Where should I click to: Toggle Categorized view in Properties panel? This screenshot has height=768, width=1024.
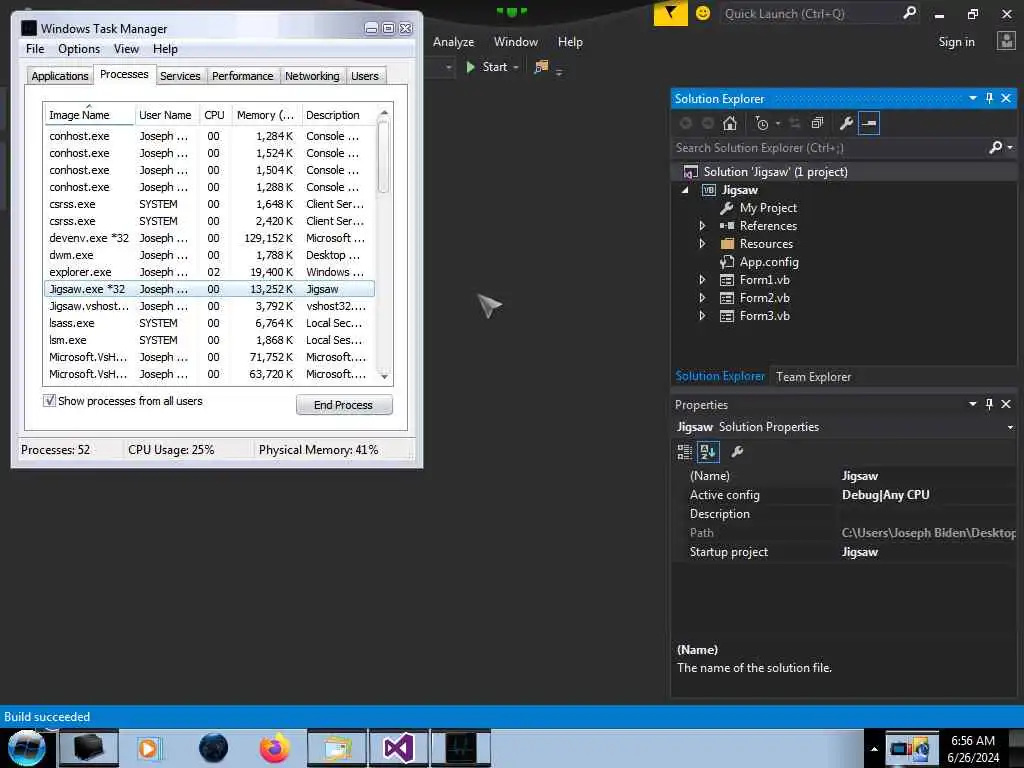[684, 451]
